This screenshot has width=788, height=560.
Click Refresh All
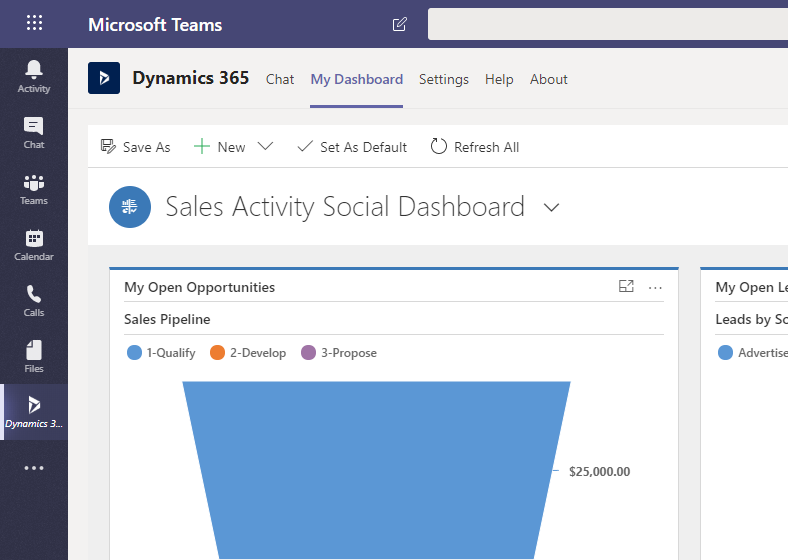[x=475, y=147]
